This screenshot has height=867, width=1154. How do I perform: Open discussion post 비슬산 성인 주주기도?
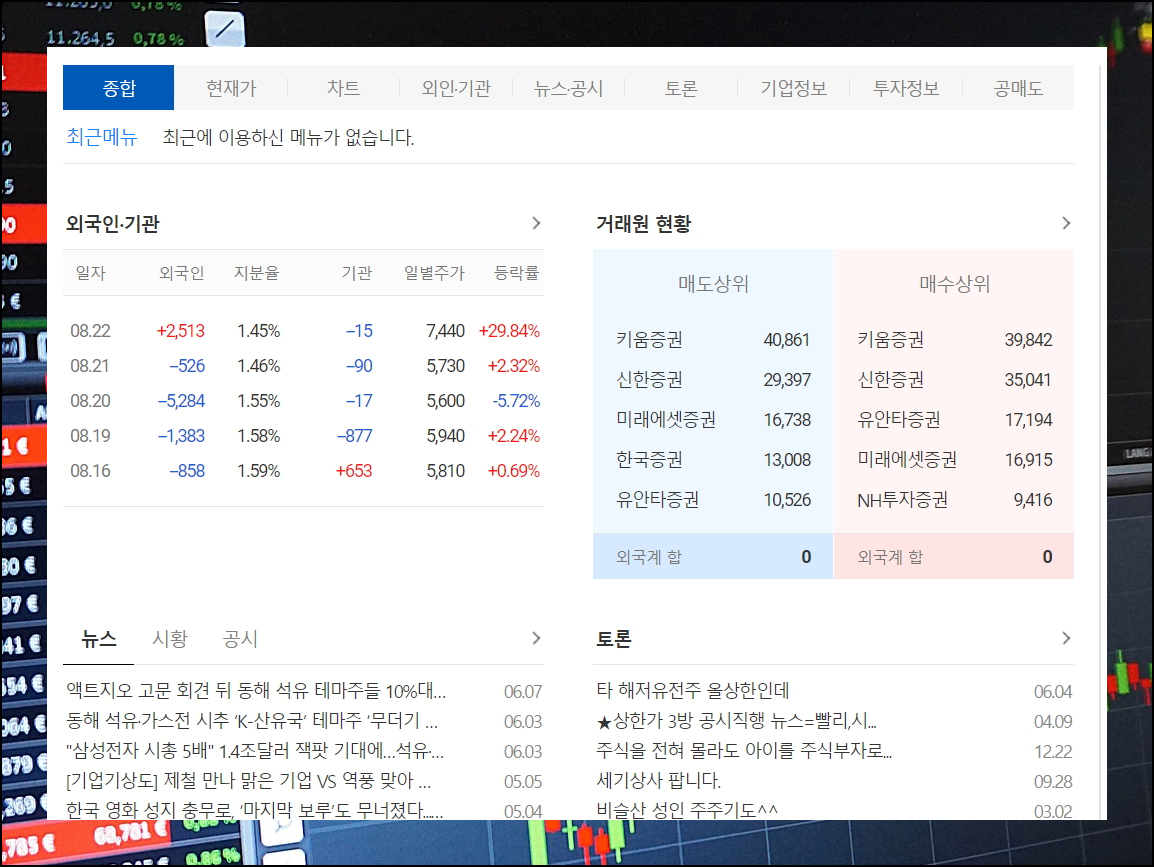pos(687,810)
